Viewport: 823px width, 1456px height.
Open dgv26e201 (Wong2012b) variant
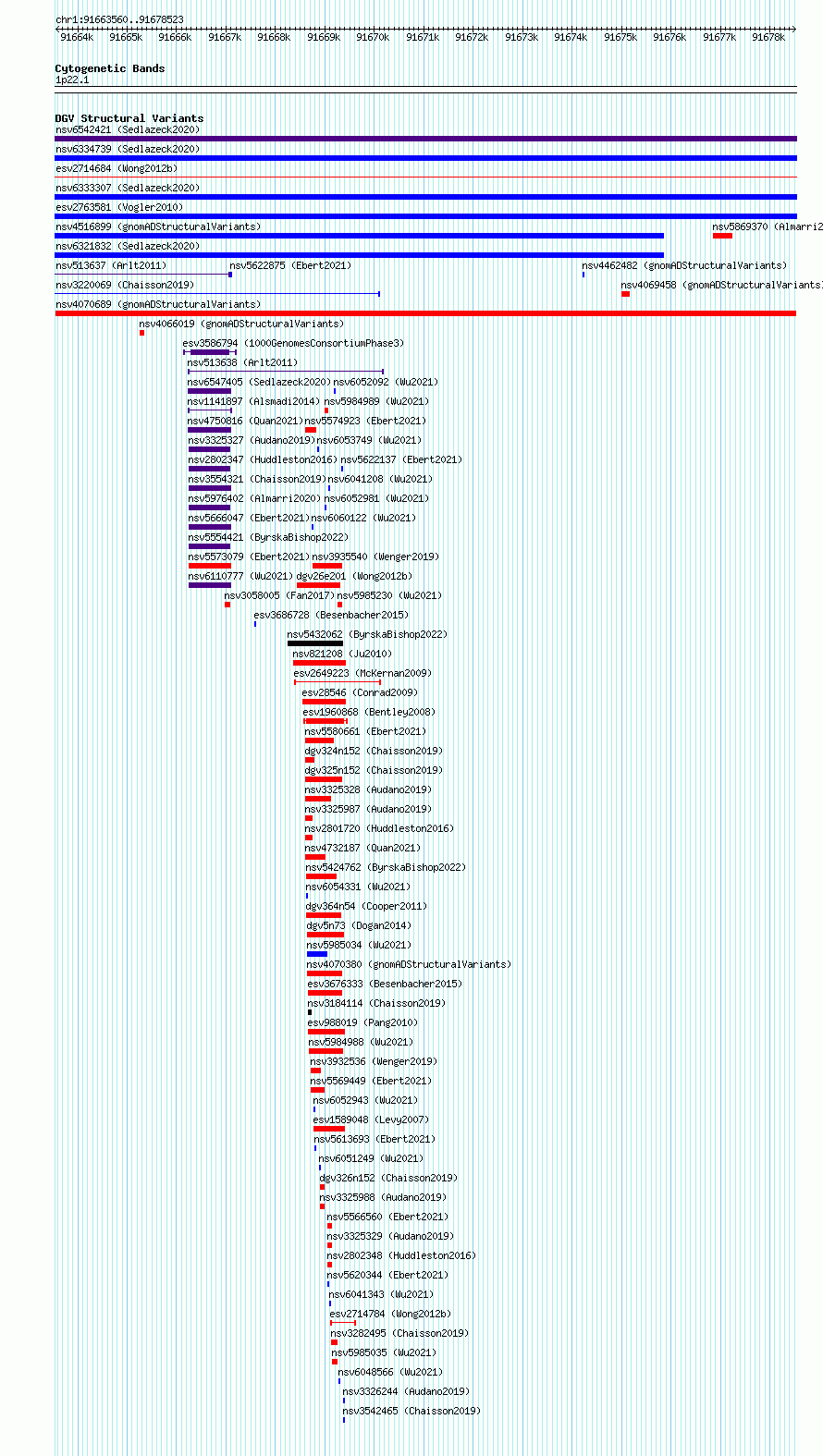(354, 576)
